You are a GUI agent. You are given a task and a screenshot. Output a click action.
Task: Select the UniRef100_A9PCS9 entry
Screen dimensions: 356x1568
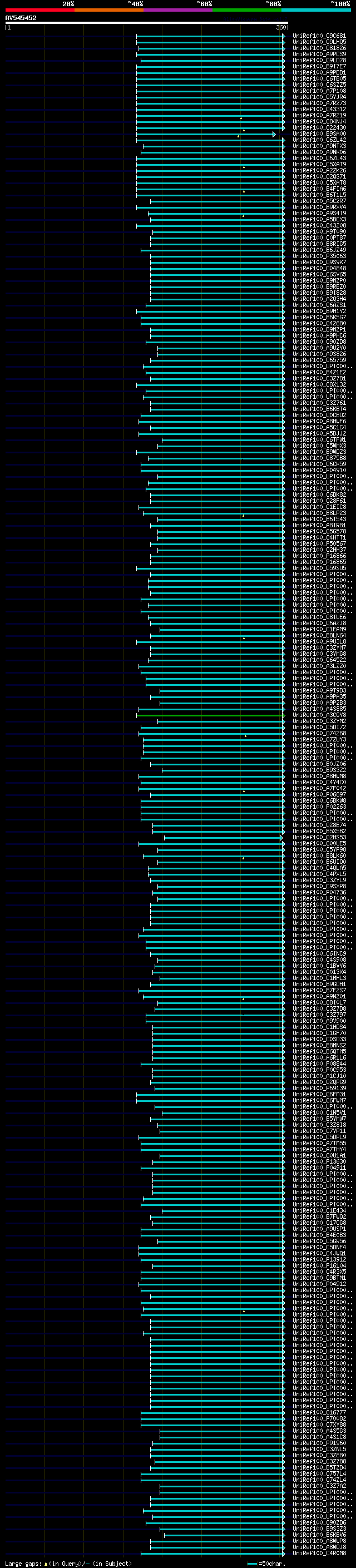pos(319,54)
